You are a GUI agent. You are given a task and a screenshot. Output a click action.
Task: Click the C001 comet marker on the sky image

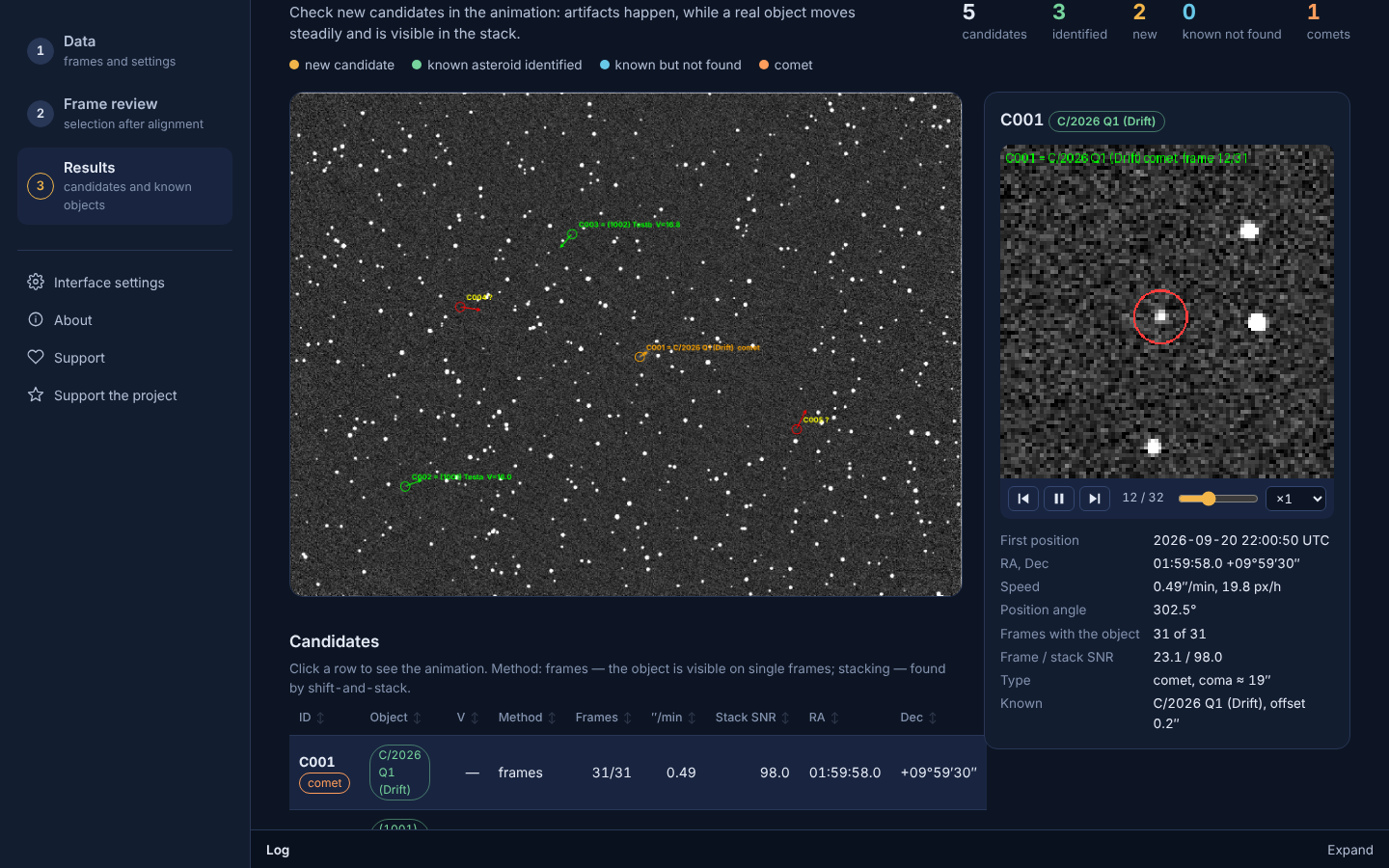640,357
